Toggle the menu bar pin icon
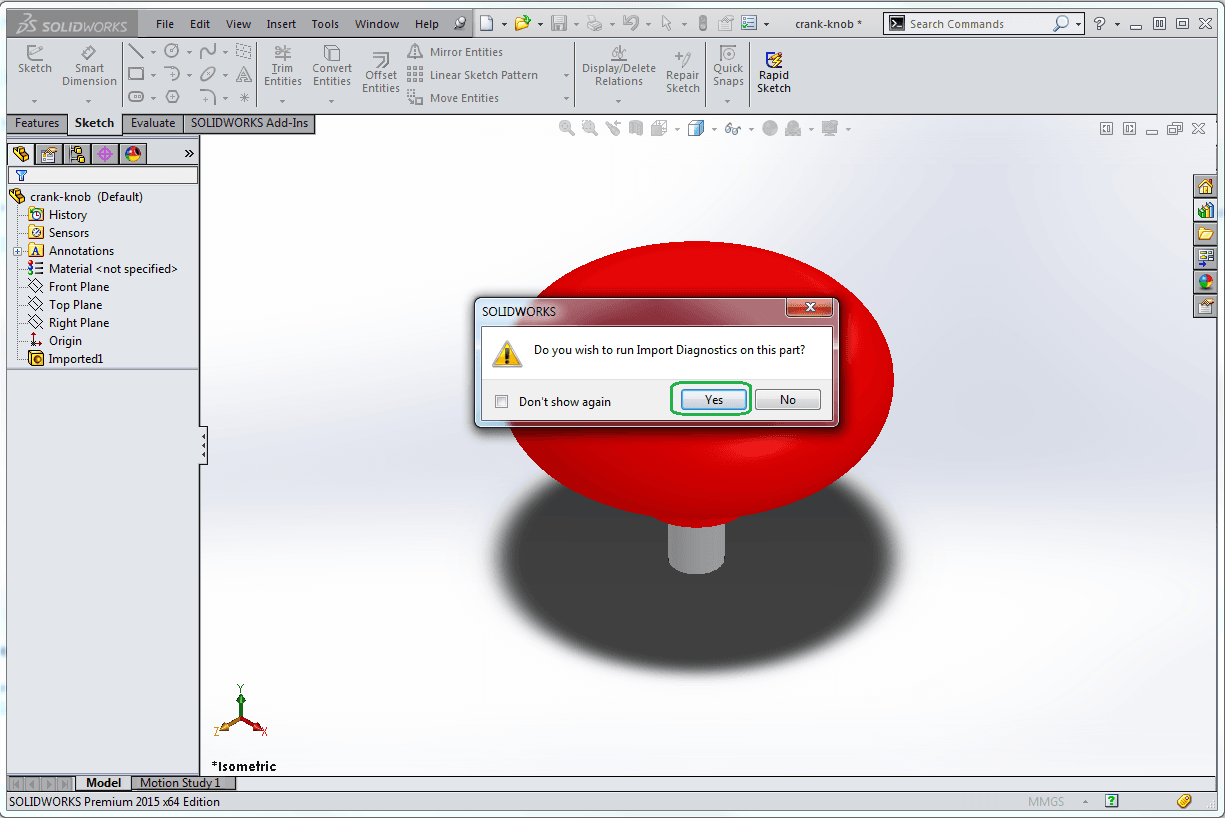1225x818 pixels. tap(459, 24)
